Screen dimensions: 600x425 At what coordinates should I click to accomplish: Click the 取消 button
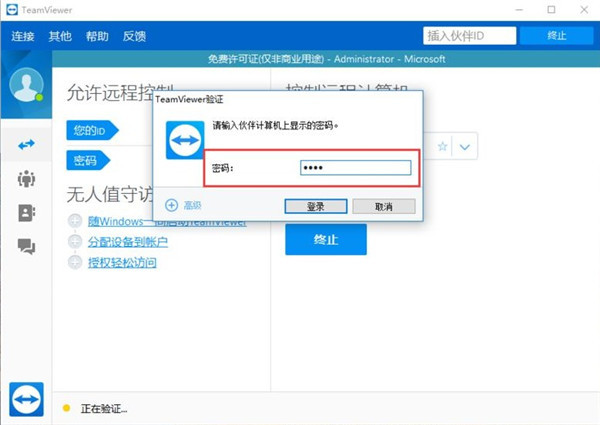pyautogui.click(x=384, y=207)
